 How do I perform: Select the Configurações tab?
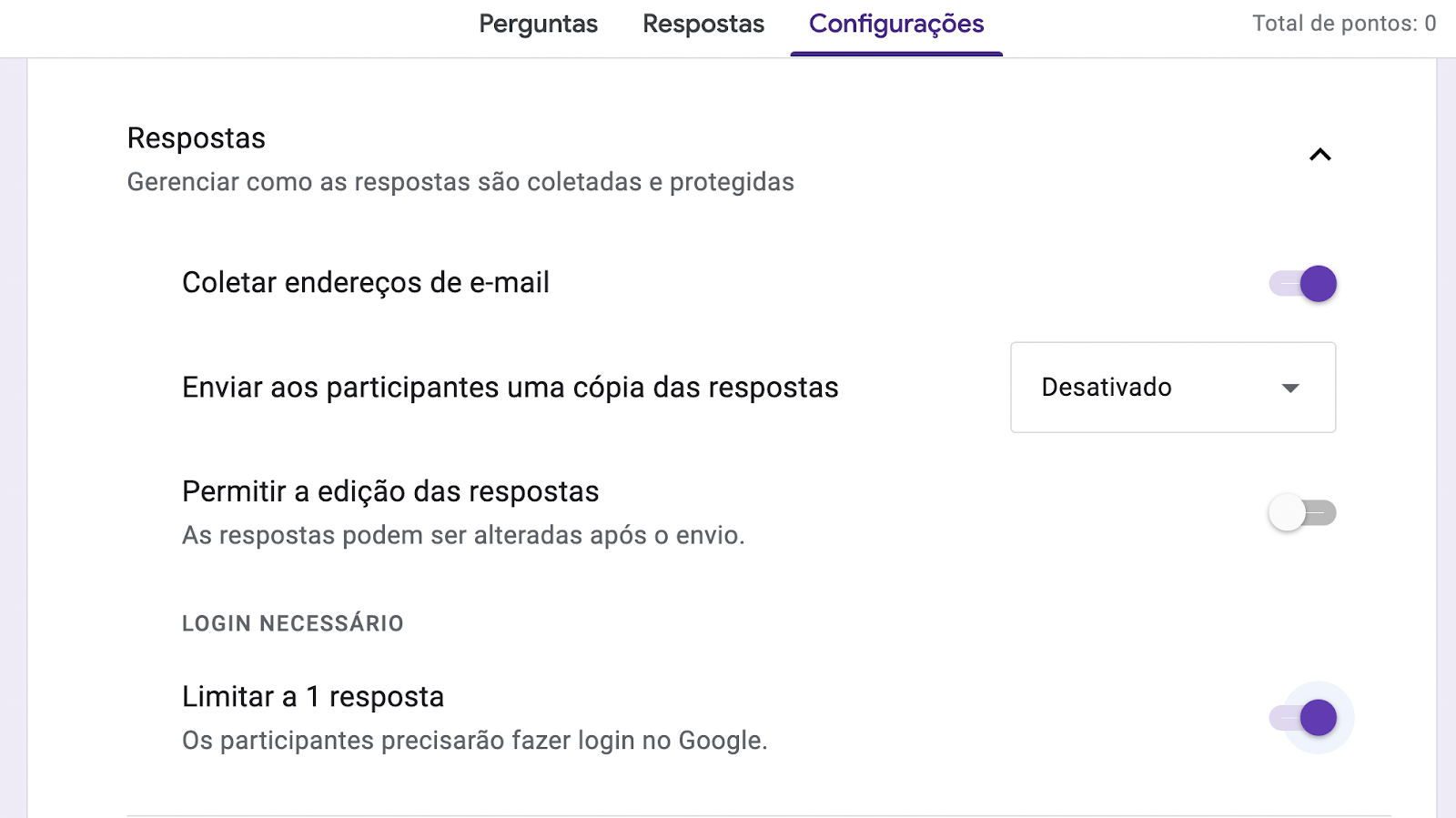coord(896,24)
